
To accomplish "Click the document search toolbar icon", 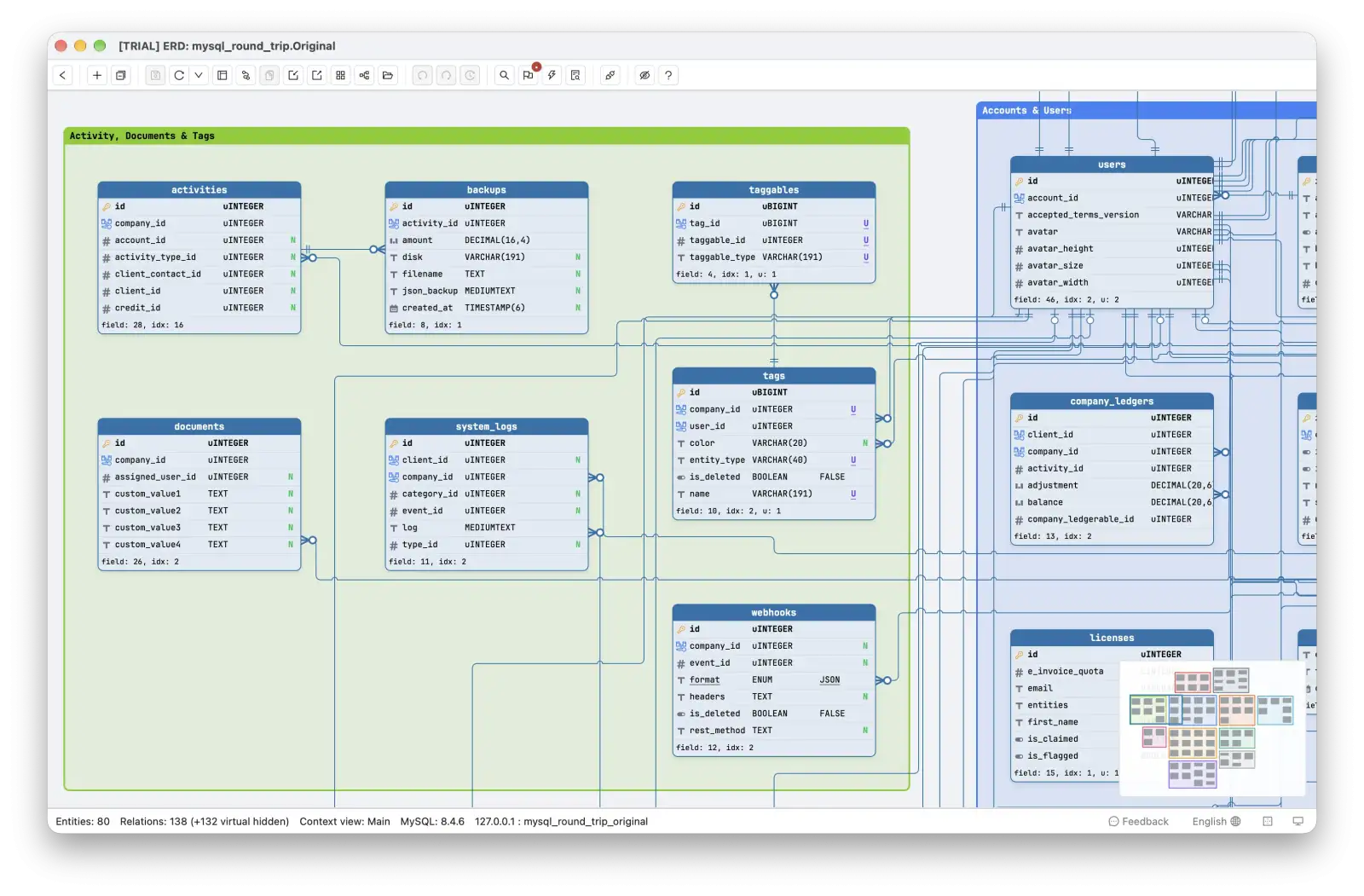I will (576, 75).
